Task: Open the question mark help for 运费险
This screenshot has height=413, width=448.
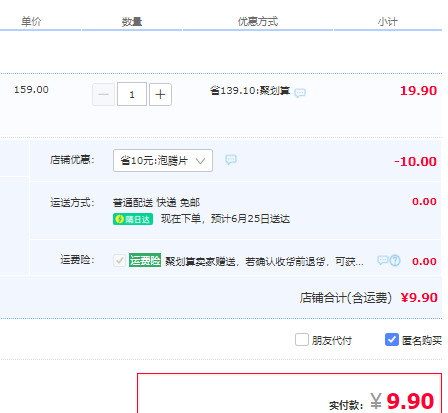Action: [x=395, y=260]
